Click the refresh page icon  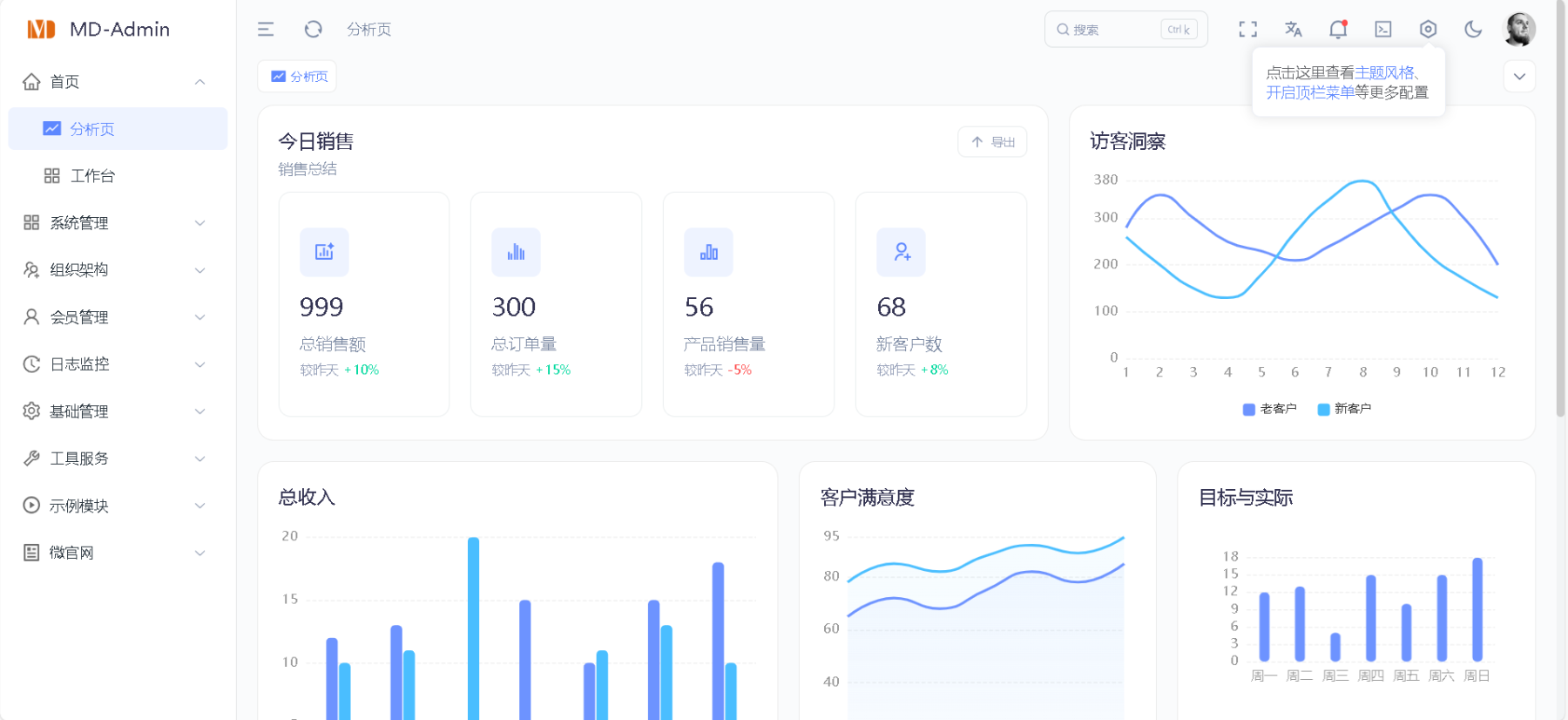click(x=314, y=30)
